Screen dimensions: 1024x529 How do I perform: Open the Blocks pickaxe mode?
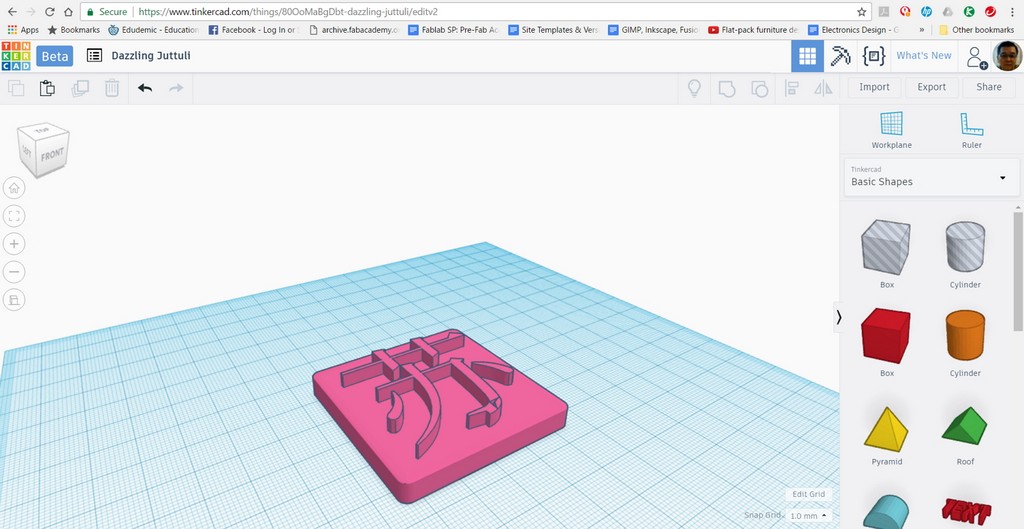pos(840,56)
